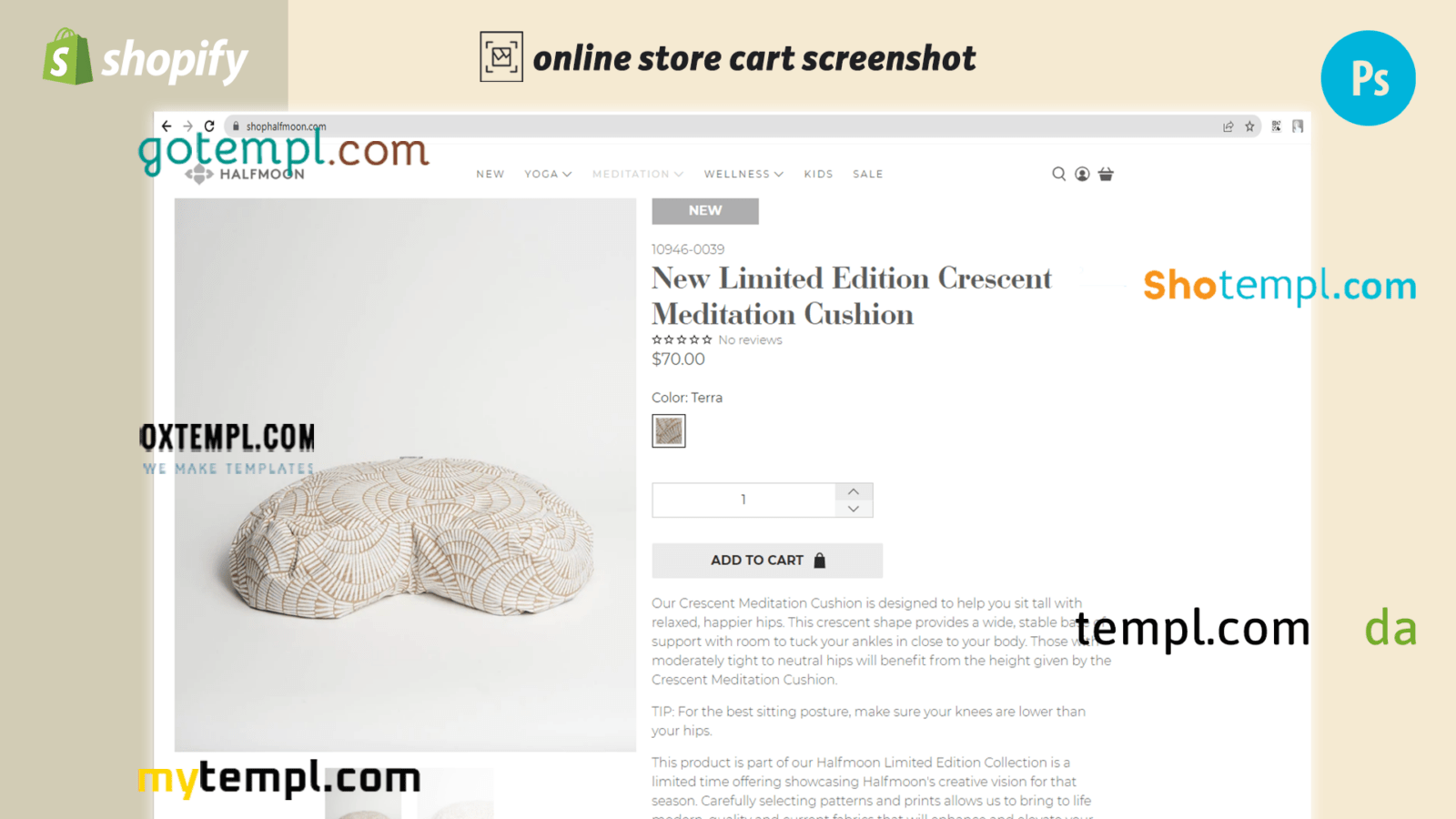1456x819 pixels.
Task: Select the Terra color swatch
Action: point(669,430)
